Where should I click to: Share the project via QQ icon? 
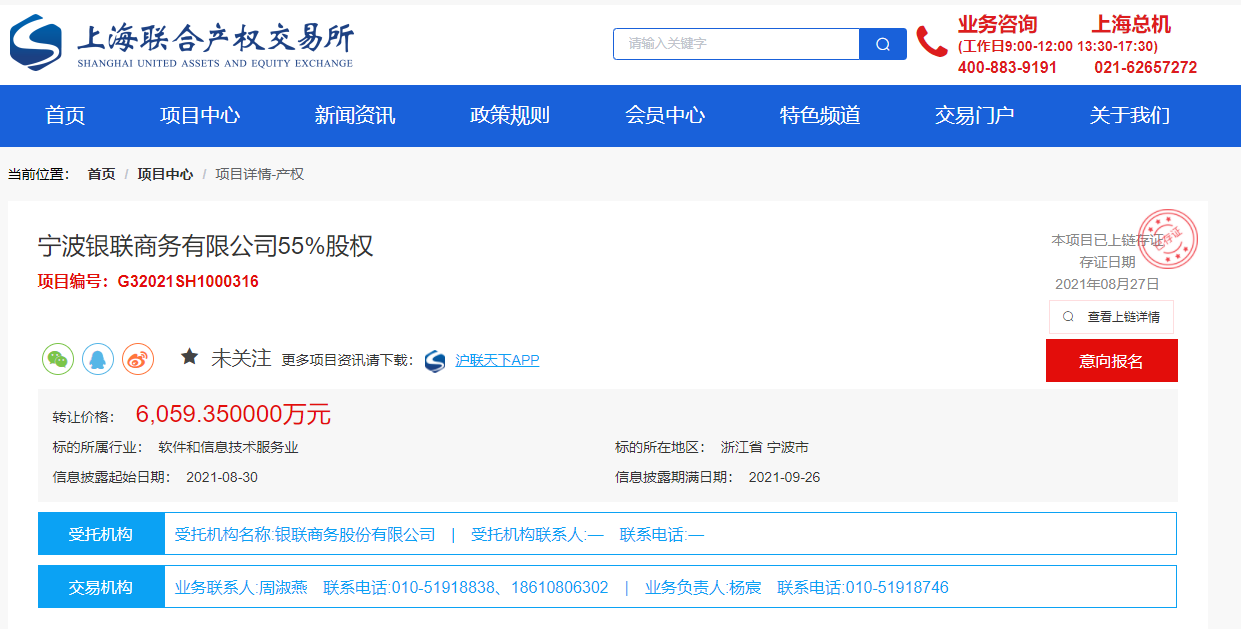[98, 359]
